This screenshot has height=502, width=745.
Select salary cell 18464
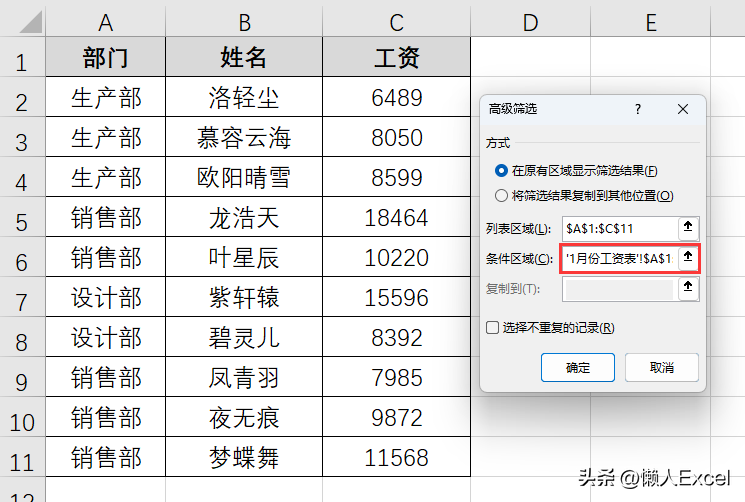396,217
